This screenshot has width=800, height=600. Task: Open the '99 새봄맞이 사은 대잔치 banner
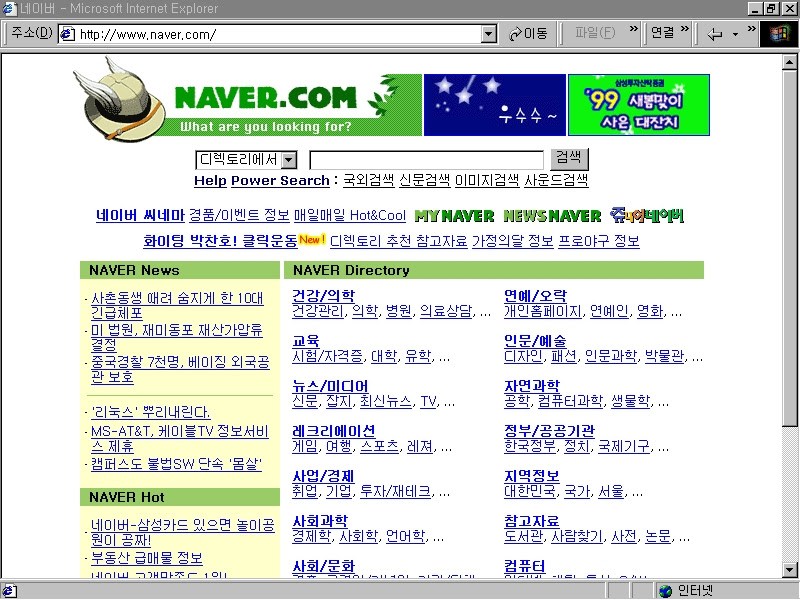[x=638, y=103]
